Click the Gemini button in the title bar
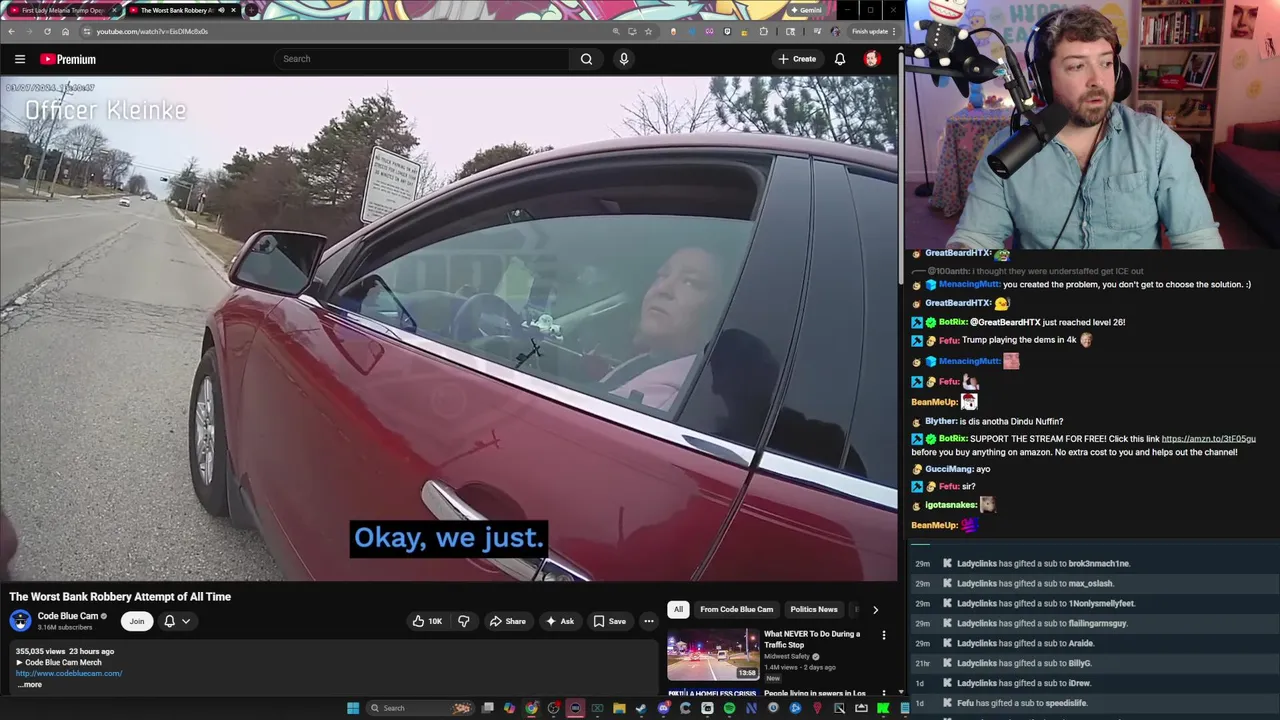1280x720 pixels. click(x=806, y=10)
